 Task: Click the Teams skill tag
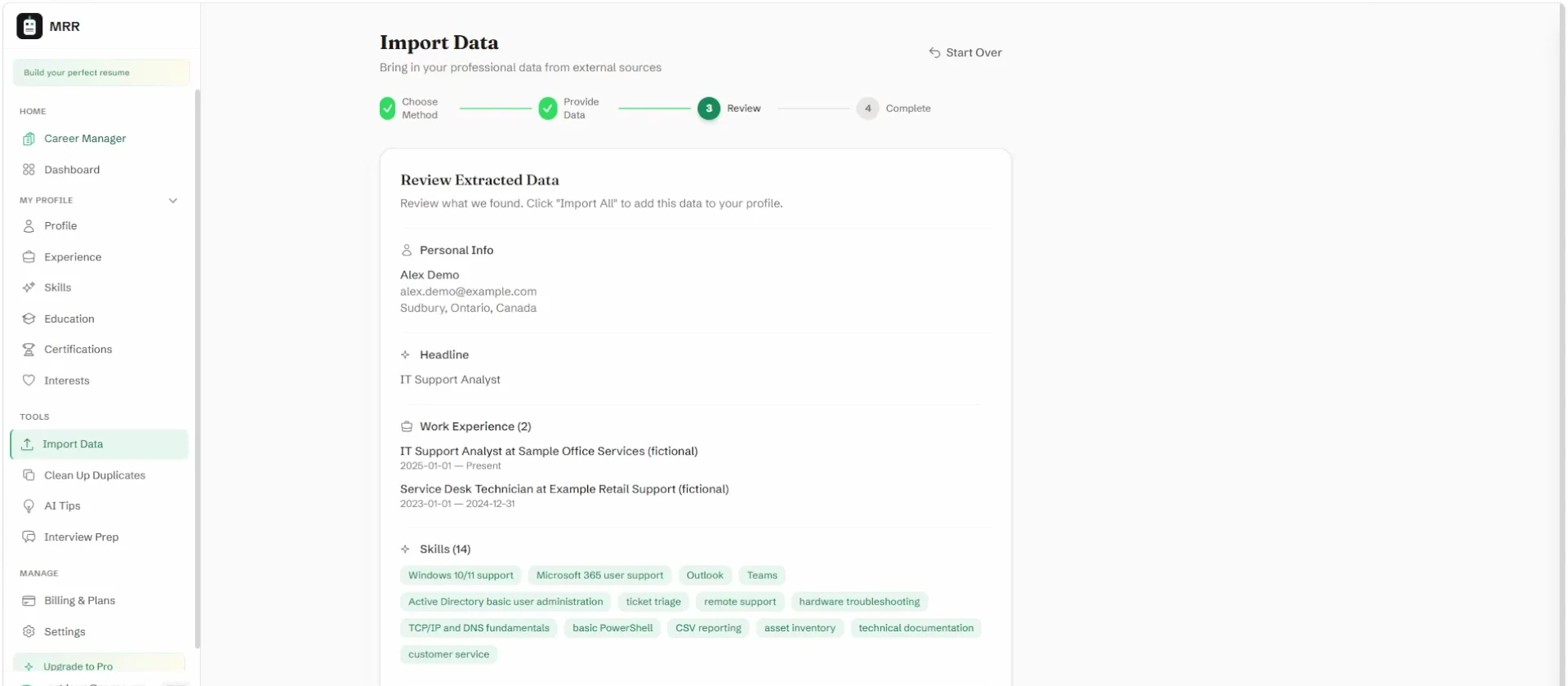coord(762,576)
